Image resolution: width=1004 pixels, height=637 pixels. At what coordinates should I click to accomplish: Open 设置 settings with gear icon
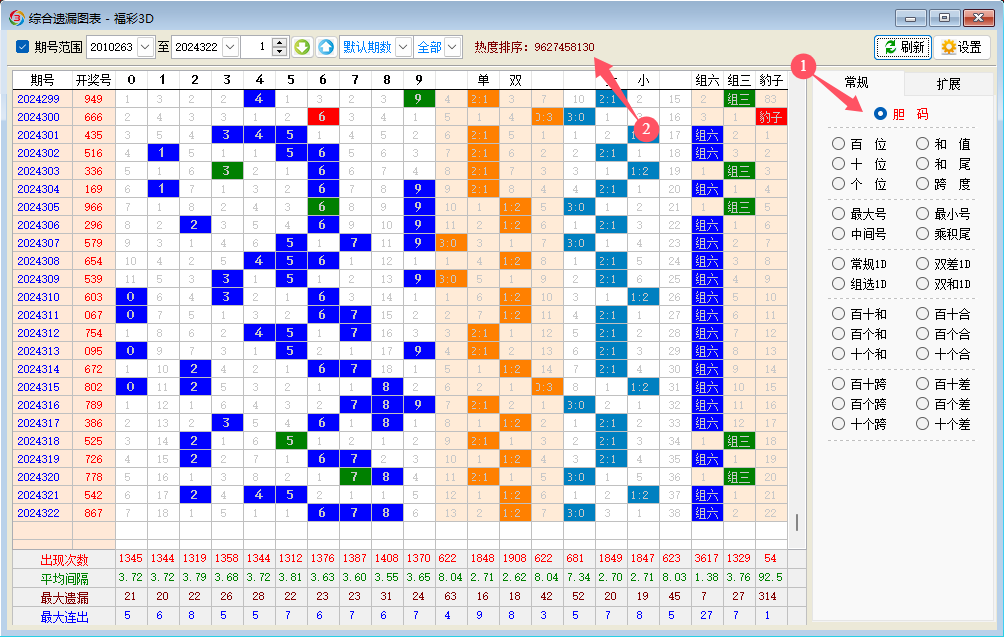pos(961,47)
